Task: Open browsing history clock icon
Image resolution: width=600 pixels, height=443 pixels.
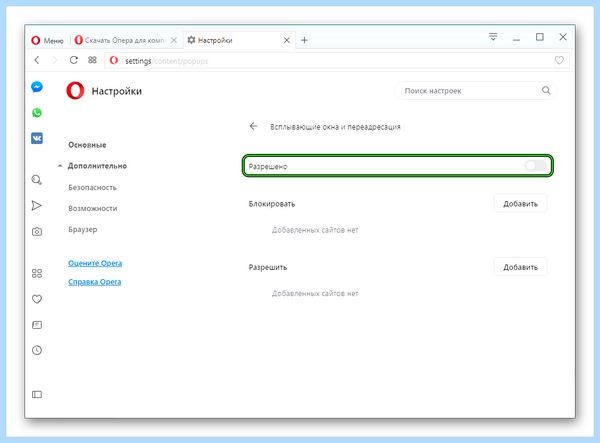Action: click(x=37, y=350)
